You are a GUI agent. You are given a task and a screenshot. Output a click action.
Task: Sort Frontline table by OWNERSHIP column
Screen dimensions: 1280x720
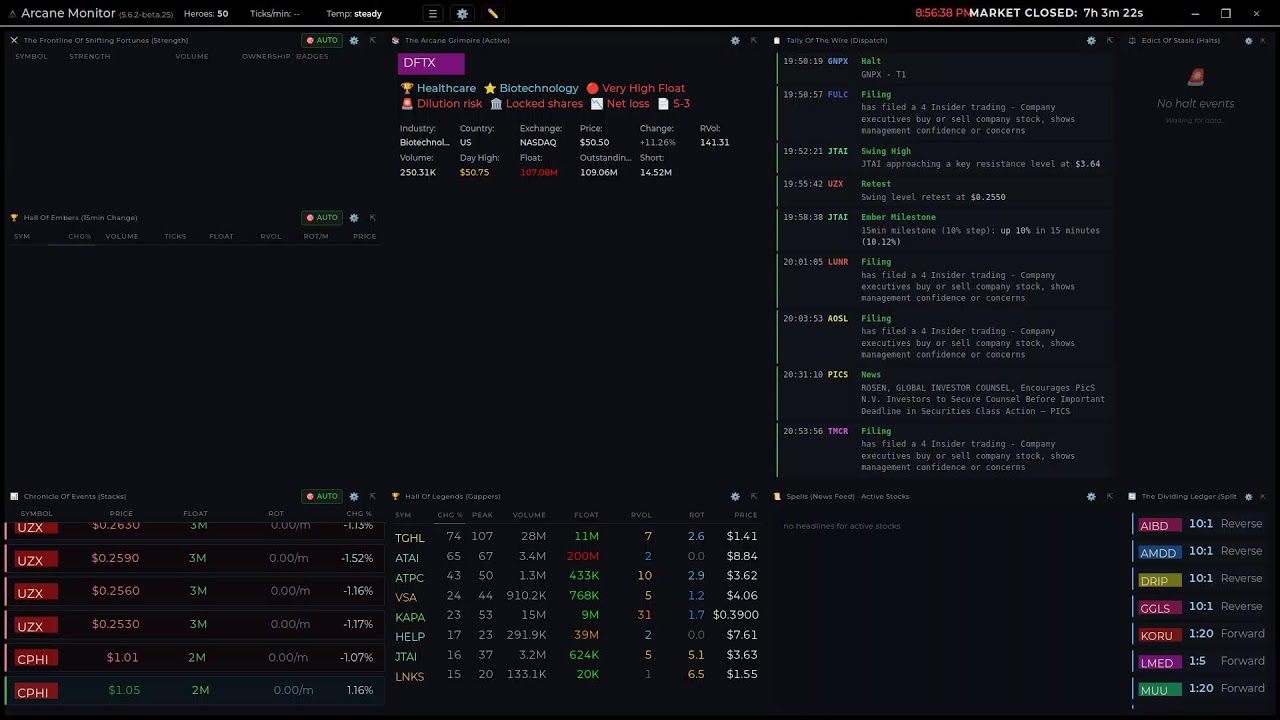(x=266, y=56)
